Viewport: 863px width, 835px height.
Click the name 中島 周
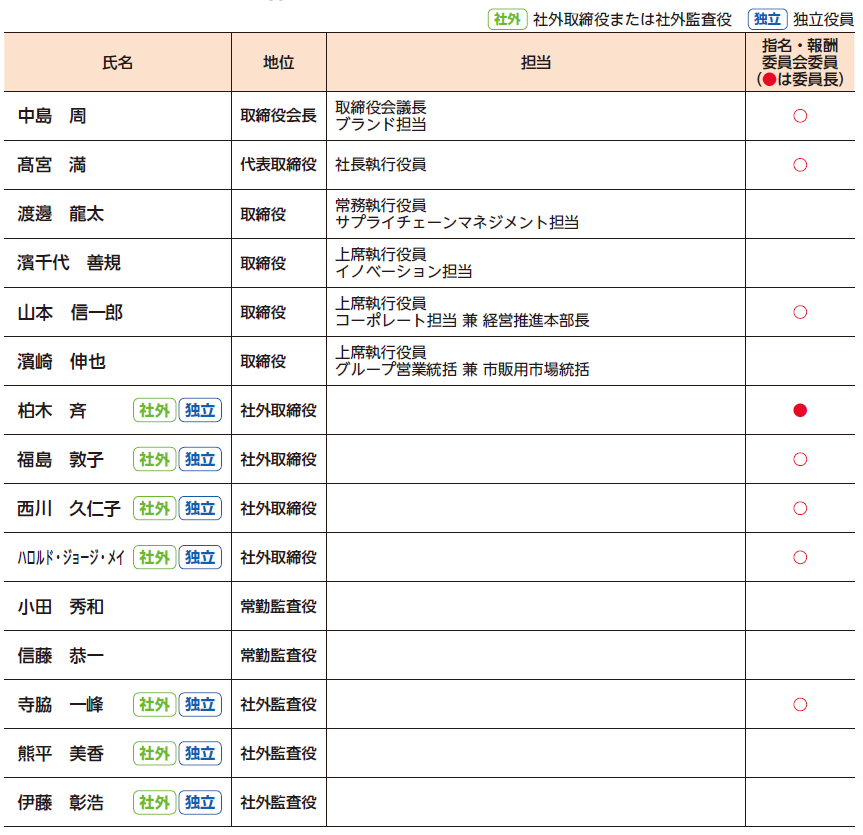(52, 116)
